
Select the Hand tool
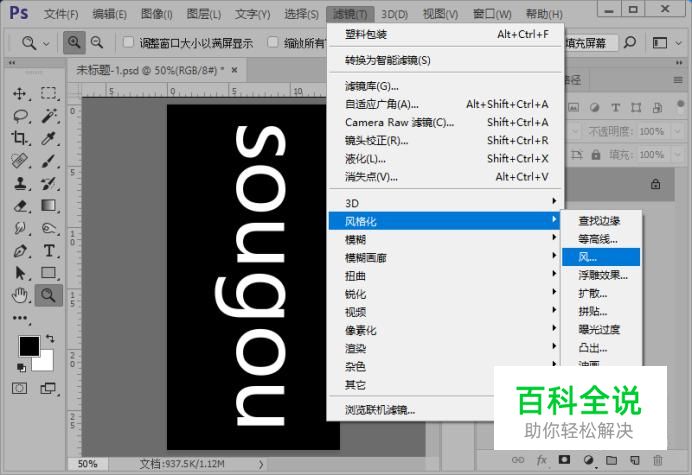pos(19,295)
